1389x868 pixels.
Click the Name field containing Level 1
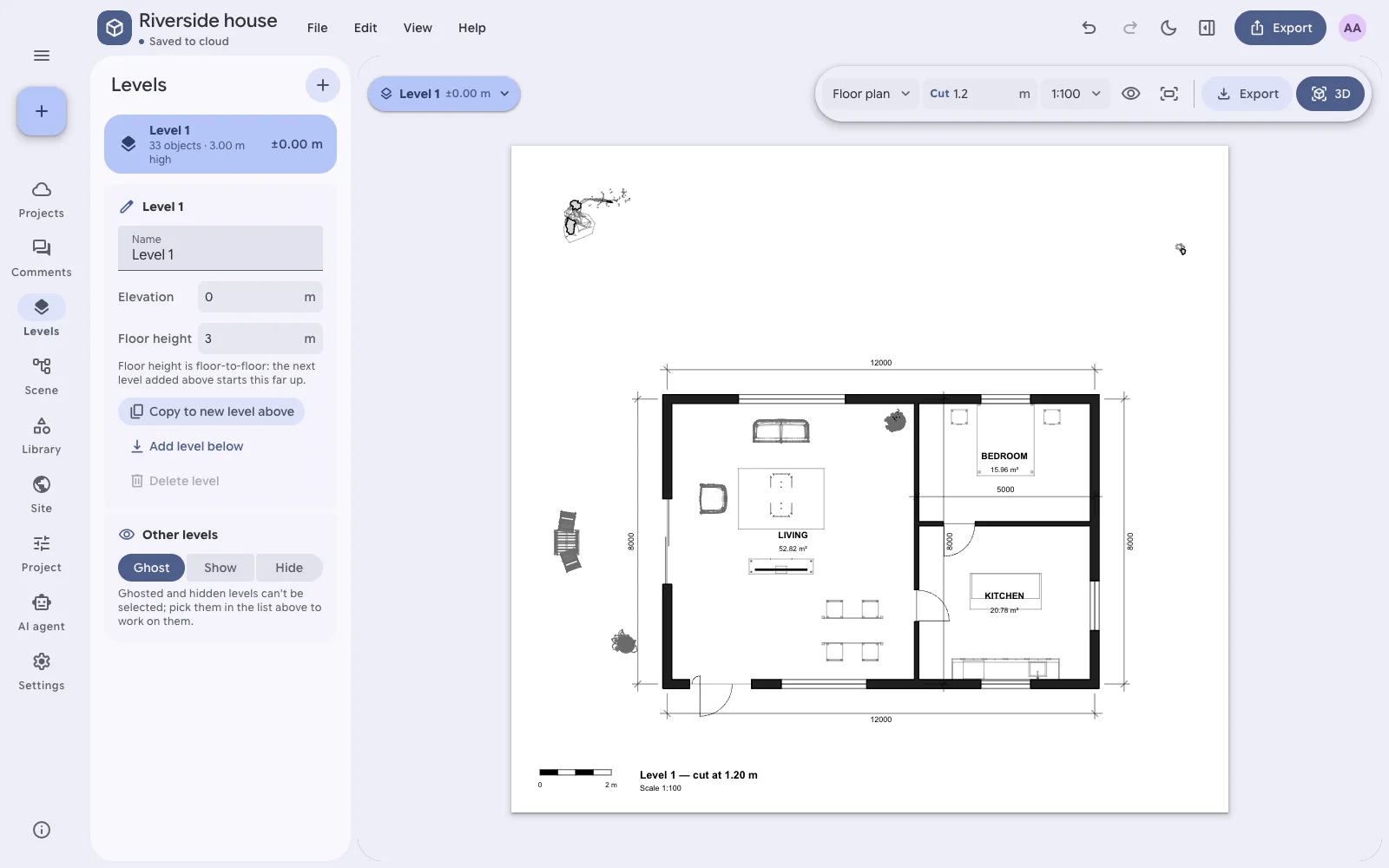pos(221,248)
